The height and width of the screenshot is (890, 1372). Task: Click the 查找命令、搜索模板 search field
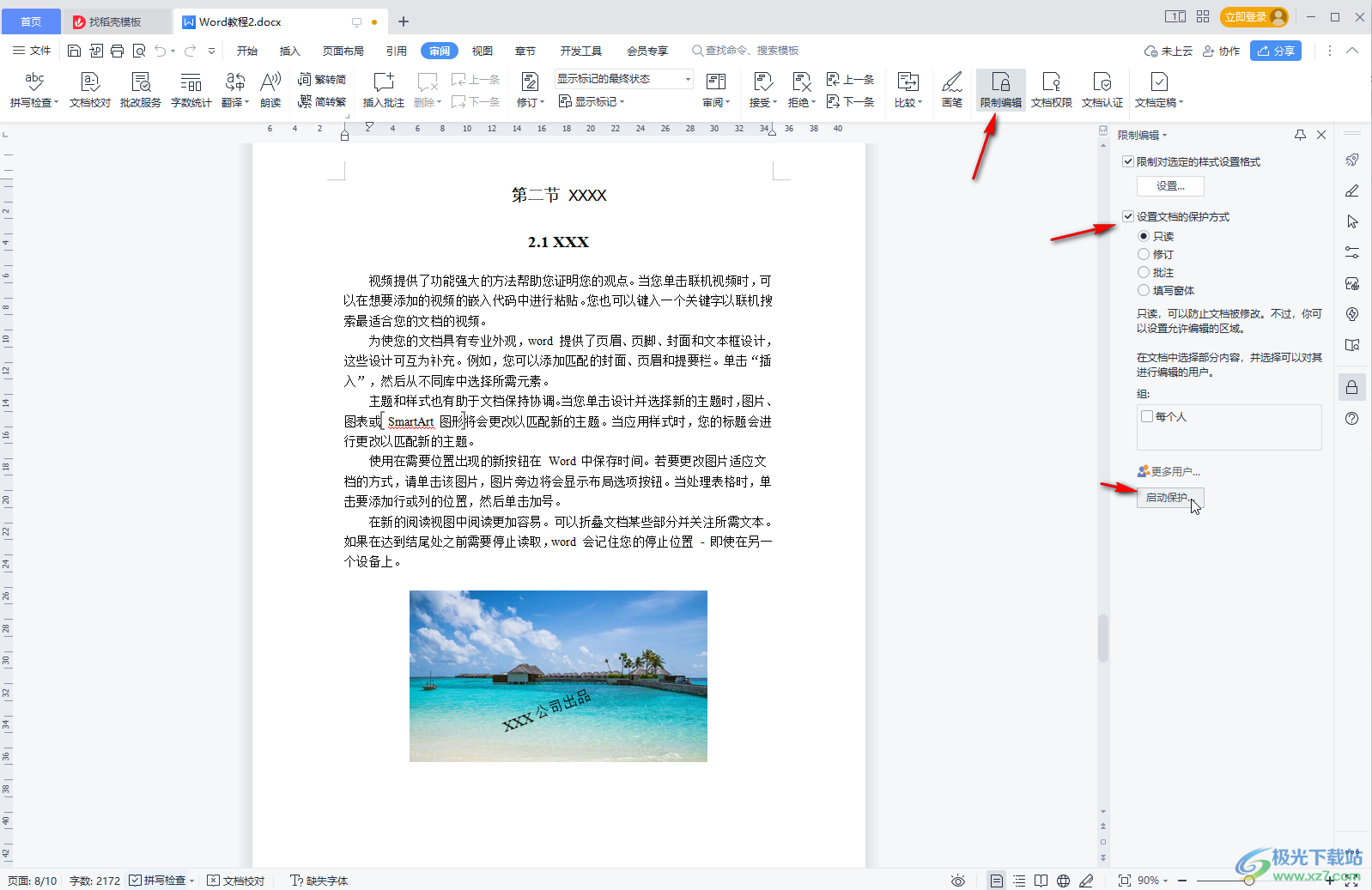(x=745, y=51)
